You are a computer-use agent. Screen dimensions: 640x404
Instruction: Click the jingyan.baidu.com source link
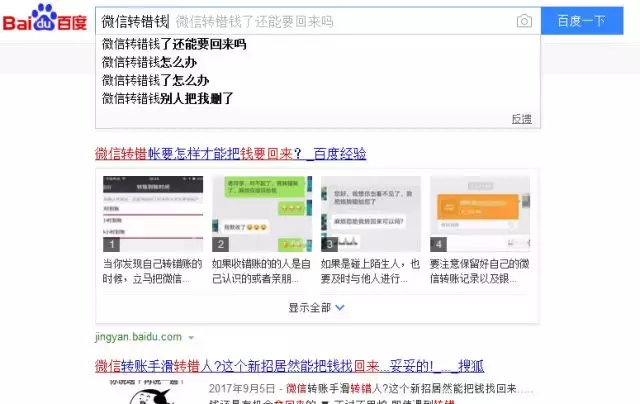pos(138,337)
